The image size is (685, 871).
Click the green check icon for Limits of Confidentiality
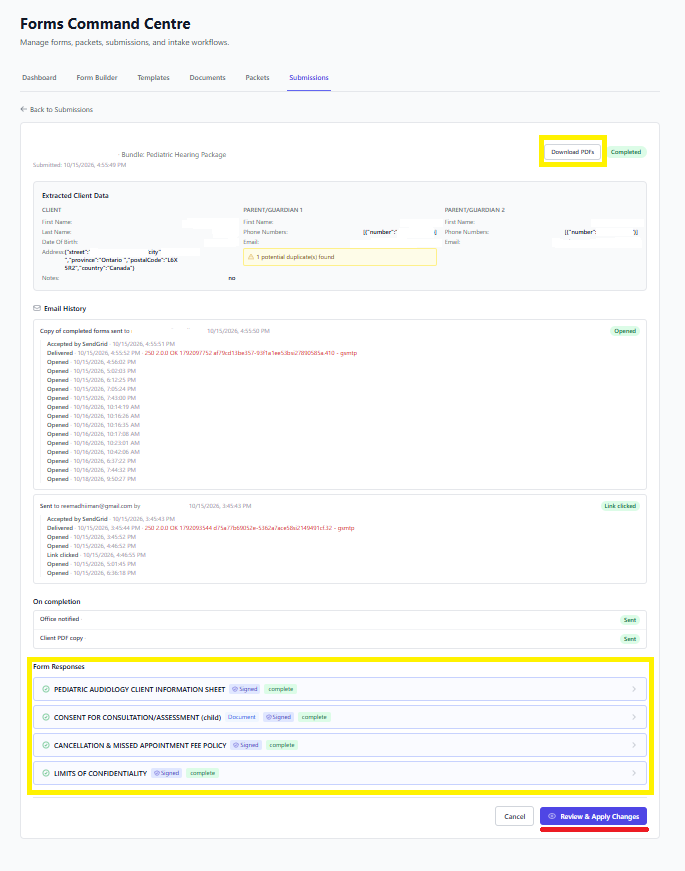[46, 773]
